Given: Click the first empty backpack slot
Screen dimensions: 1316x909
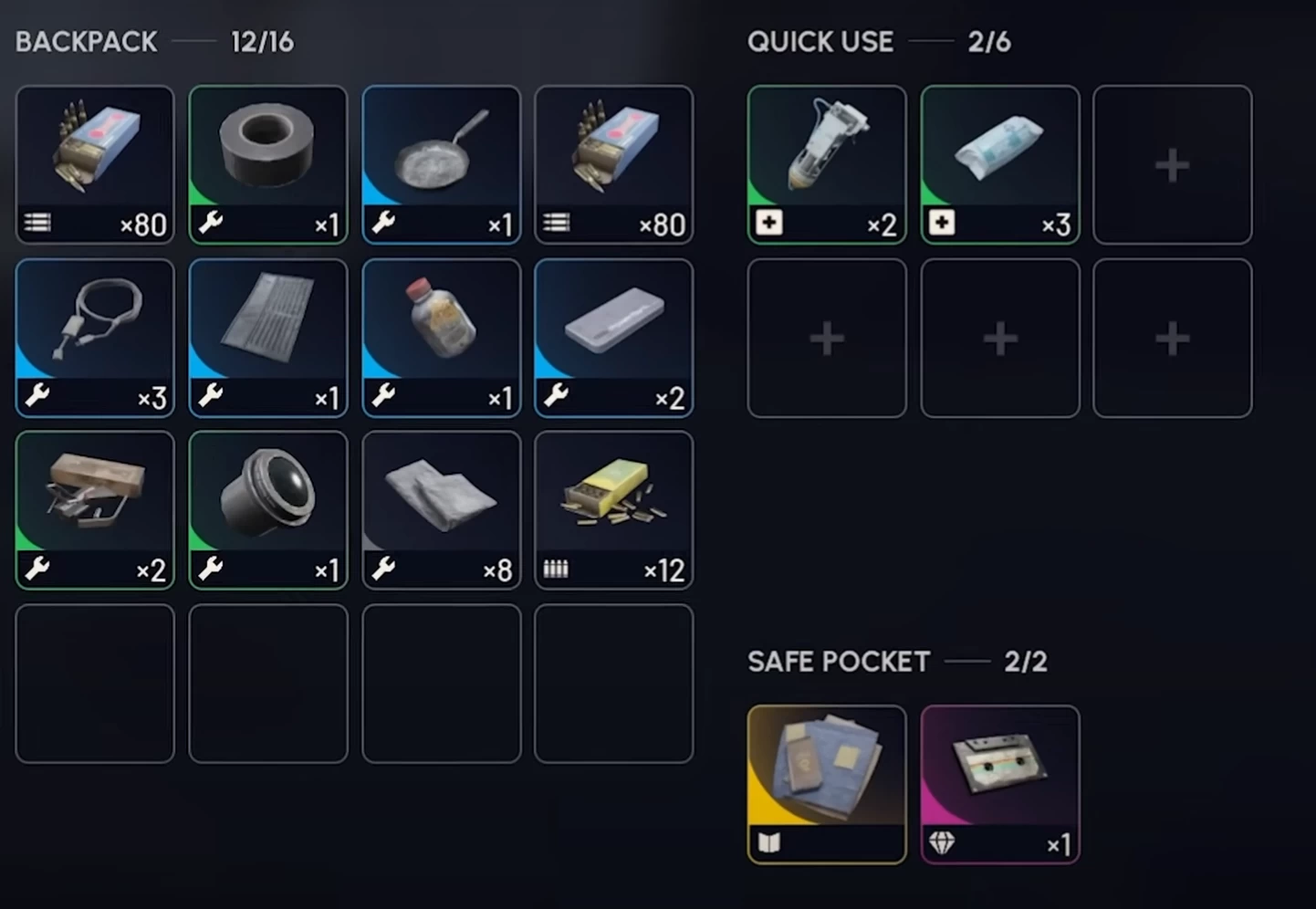Looking at the screenshot, I should point(95,684).
